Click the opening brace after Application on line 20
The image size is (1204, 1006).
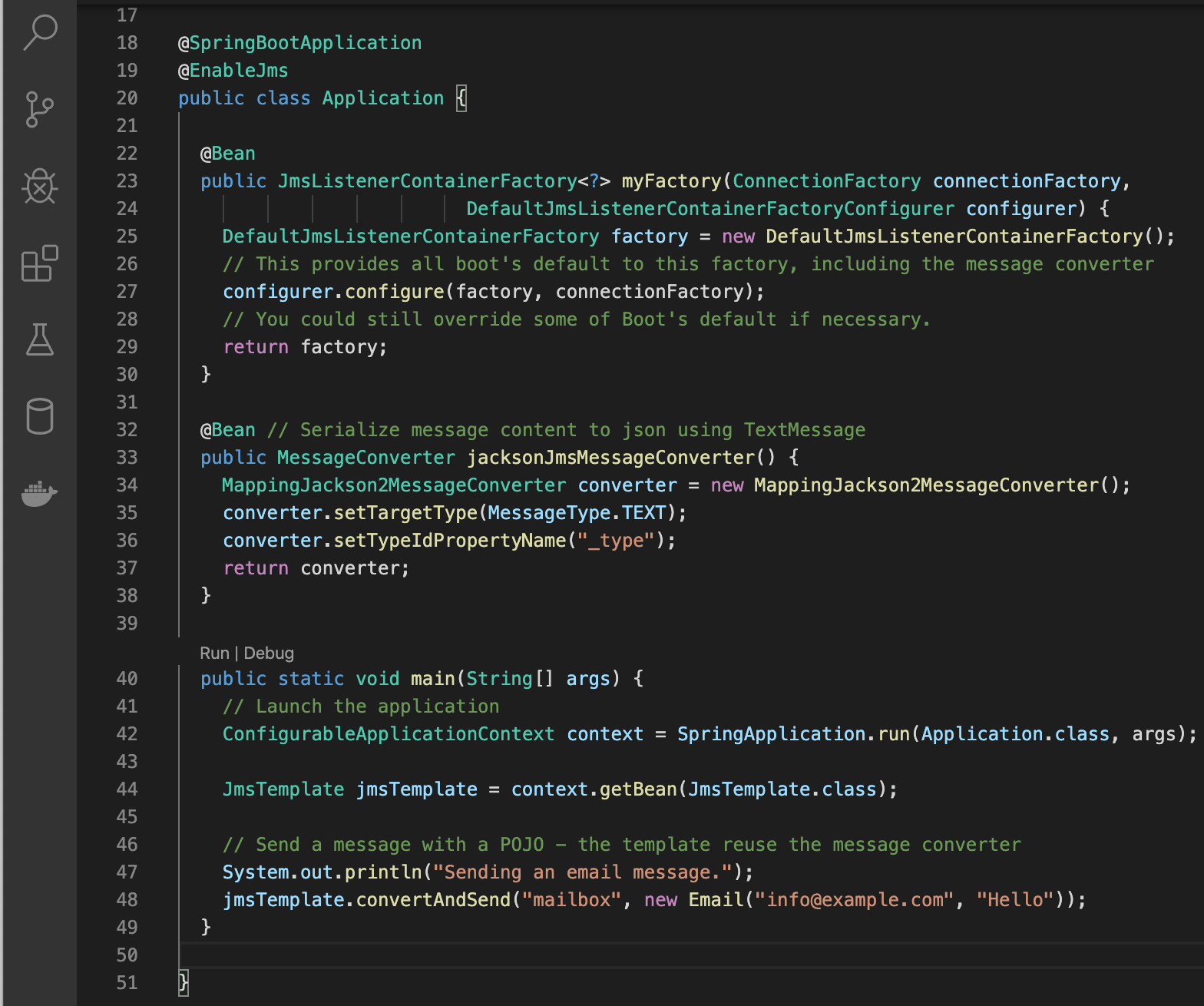click(x=461, y=98)
